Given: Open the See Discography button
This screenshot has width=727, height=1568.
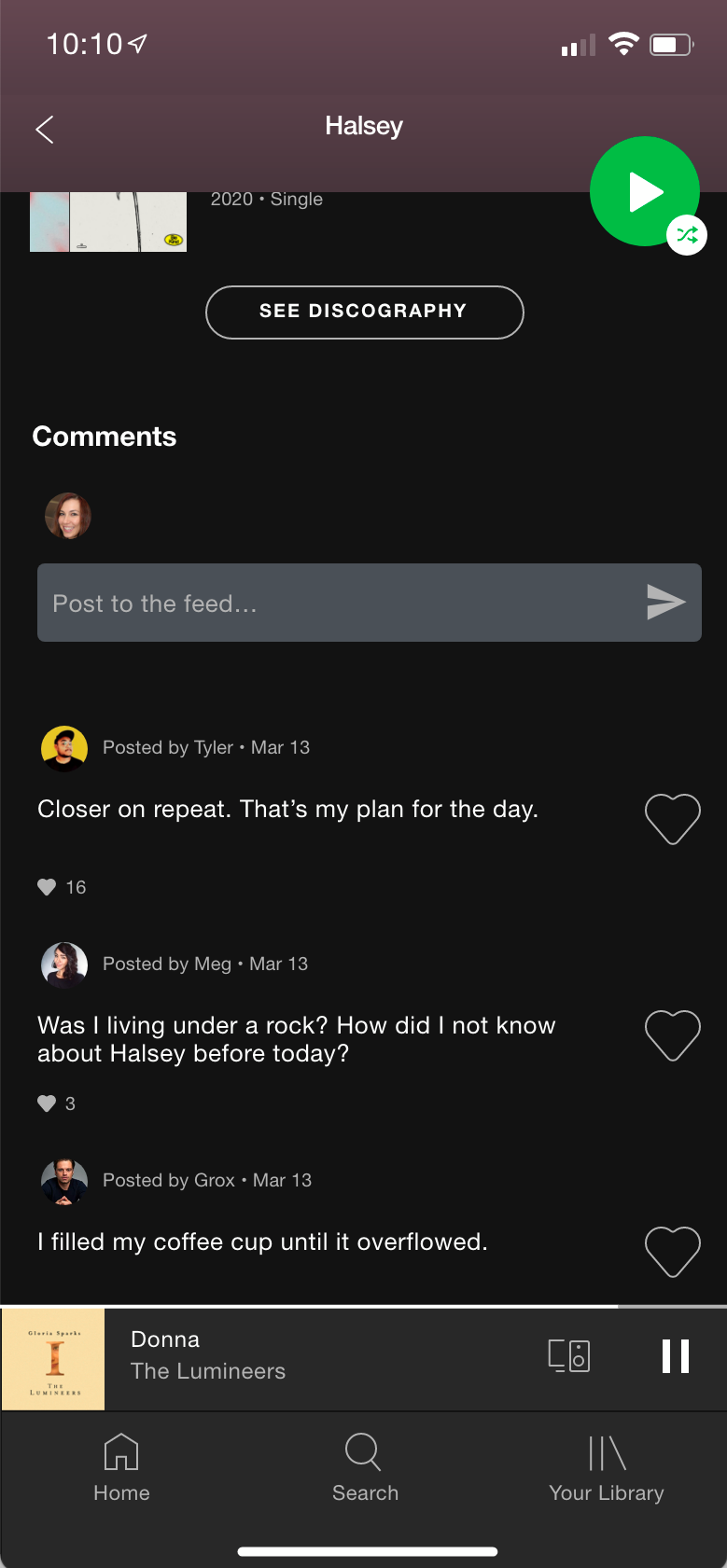Looking at the screenshot, I should (x=364, y=312).
